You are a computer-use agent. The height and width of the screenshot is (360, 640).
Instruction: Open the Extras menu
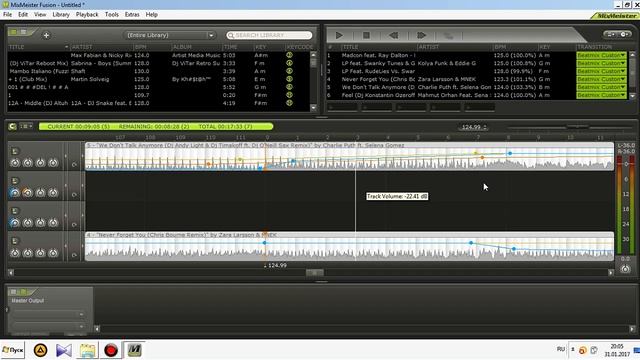tap(132, 14)
